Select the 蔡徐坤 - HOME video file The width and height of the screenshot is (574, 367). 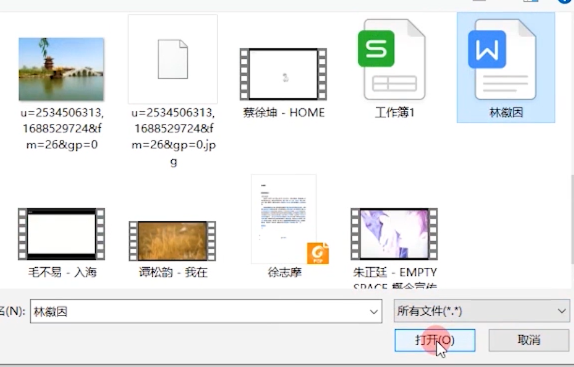click(x=283, y=74)
